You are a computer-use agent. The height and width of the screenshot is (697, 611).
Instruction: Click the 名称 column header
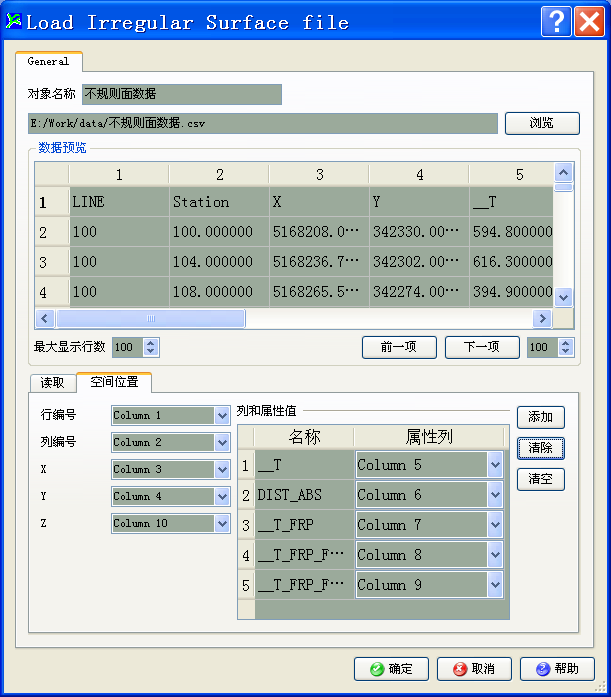click(x=304, y=437)
